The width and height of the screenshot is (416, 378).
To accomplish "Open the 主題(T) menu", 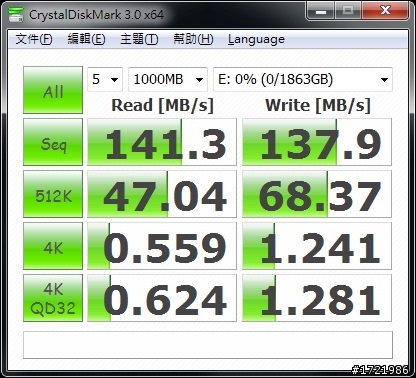I will 139,39.
